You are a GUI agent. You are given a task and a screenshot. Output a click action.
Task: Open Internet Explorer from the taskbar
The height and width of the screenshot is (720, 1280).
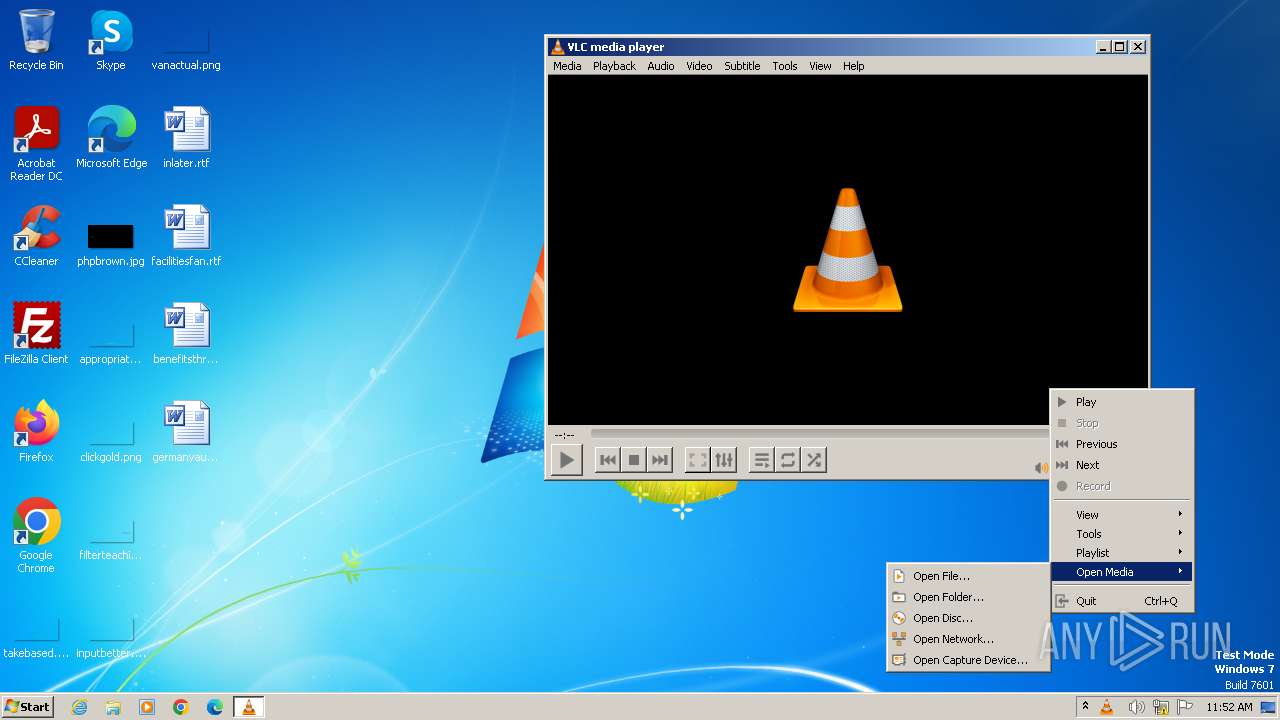tap(79, 707)
